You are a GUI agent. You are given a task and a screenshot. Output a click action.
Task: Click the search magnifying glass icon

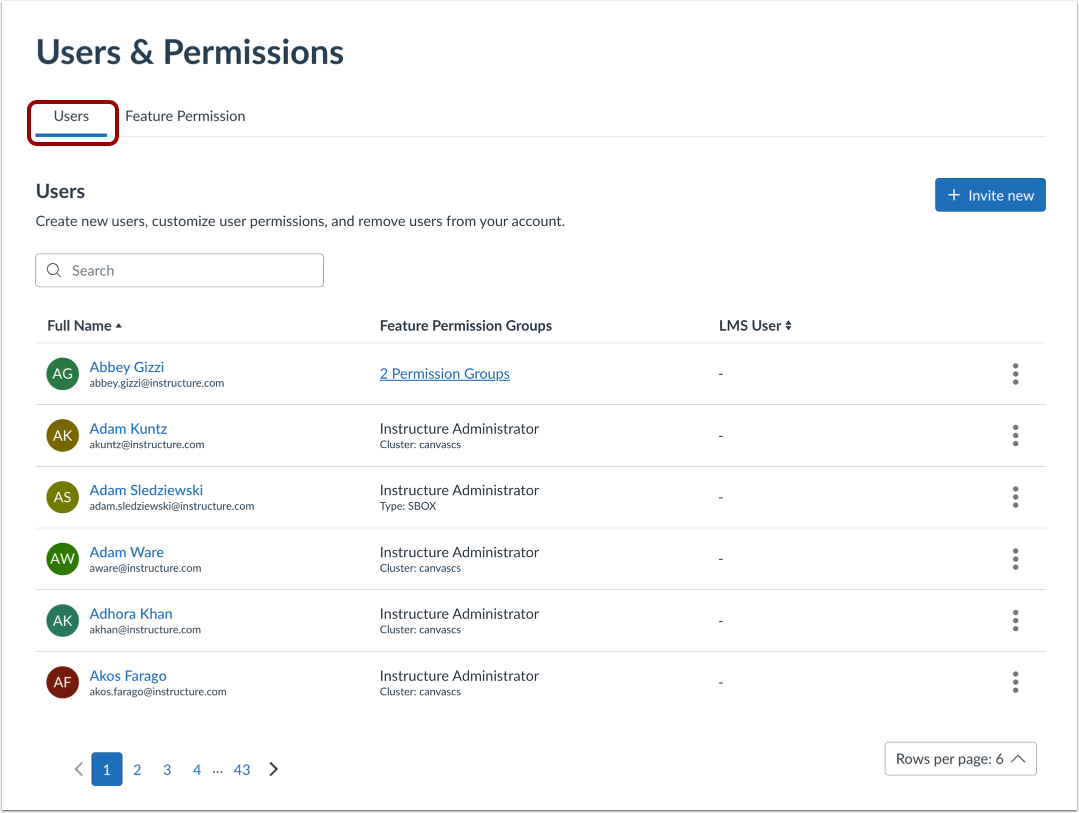pos(54,270)
